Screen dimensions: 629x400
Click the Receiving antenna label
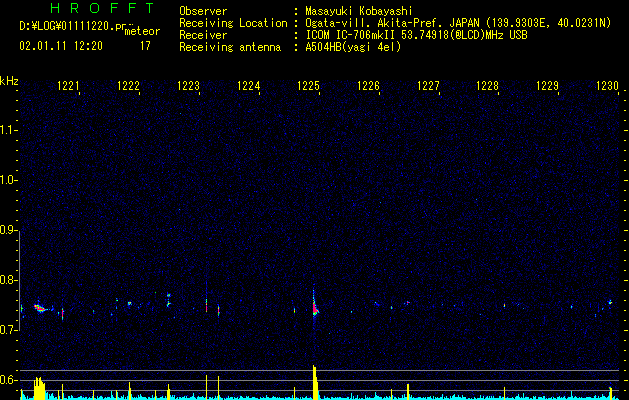[230, 47]
